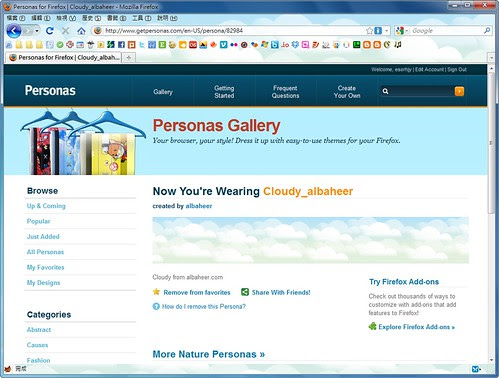This screenshot has width=499, height=378.
Task: Select the Abstract category
Action: point(39,329)
